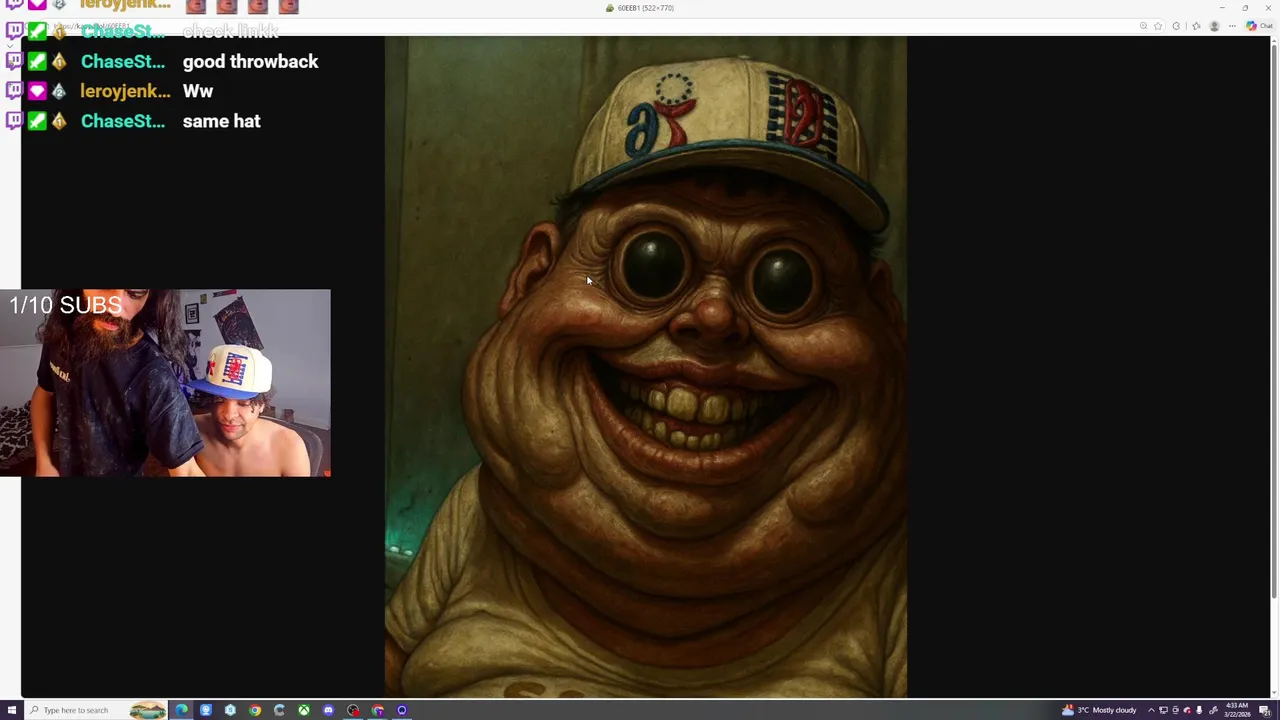Open Google Chrome from the taskbar

click(x=255, y=710)
